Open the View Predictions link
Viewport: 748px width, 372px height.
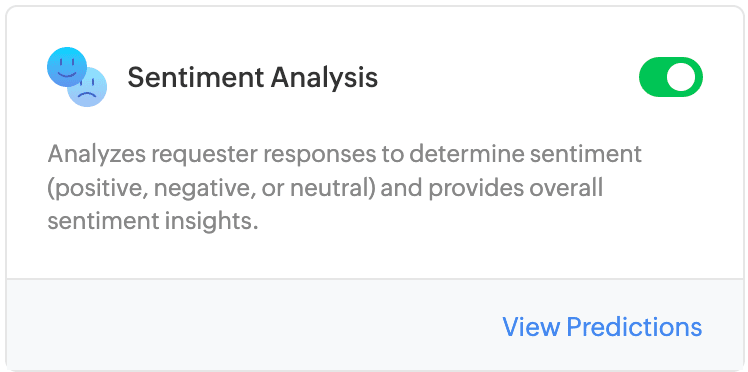pos(602,327)
